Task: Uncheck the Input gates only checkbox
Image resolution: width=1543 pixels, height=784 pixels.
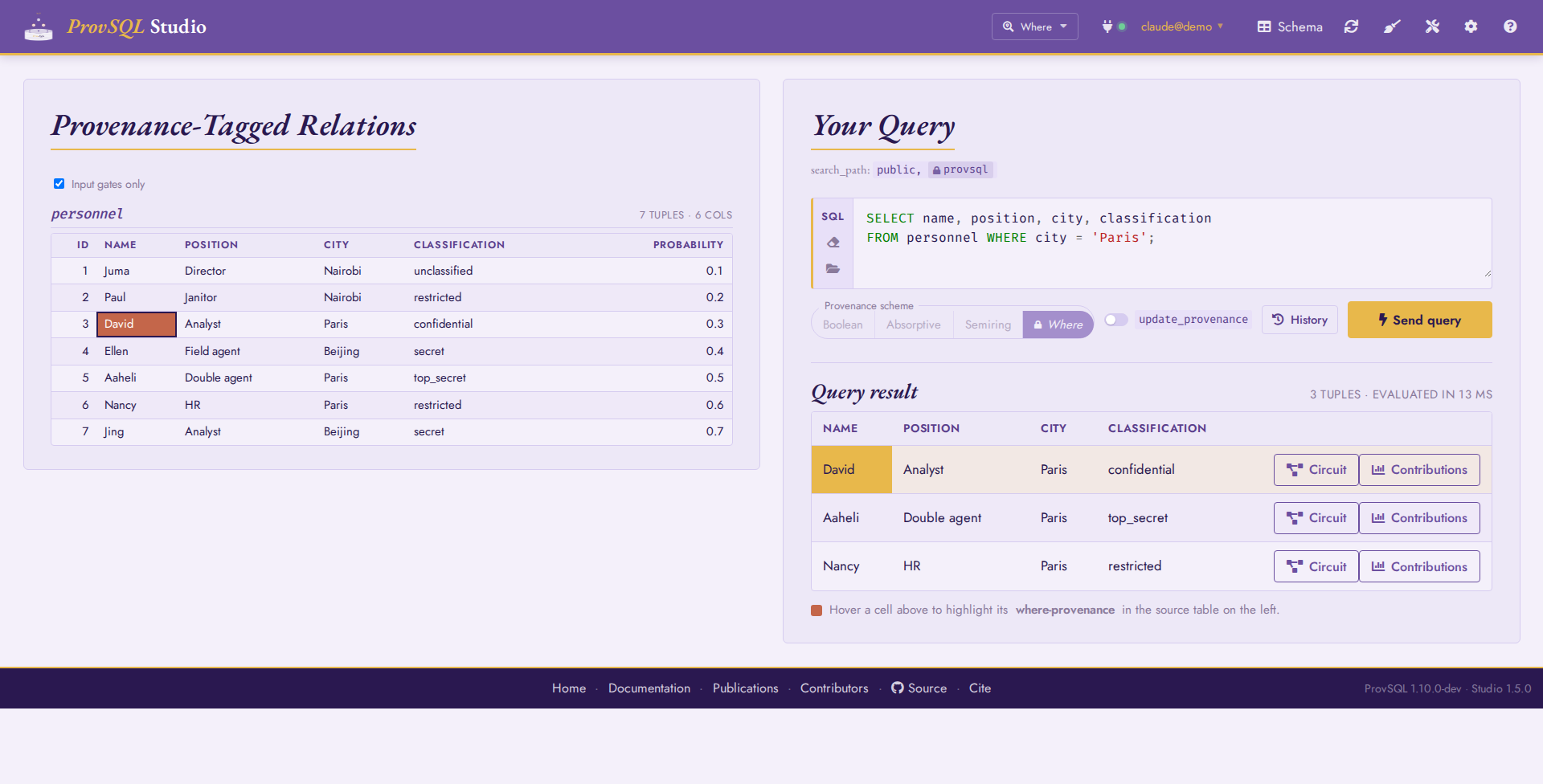Action: point(59,184)
